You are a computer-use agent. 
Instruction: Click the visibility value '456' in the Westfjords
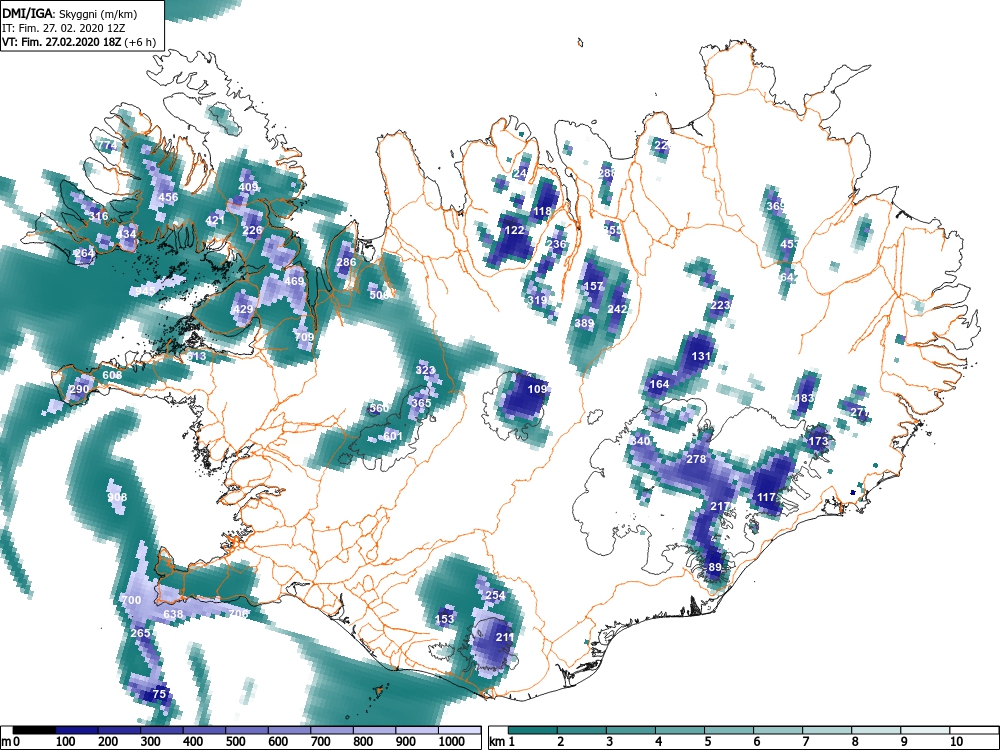tap(168, 197)
